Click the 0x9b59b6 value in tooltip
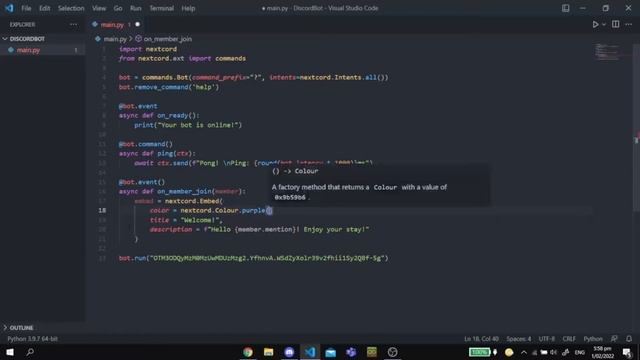The image size is (640, 360). coord(290,198)
